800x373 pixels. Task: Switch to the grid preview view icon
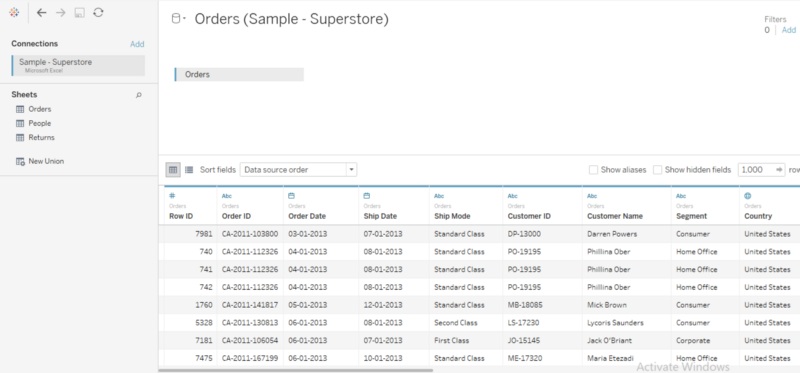[x=173, y=170]
